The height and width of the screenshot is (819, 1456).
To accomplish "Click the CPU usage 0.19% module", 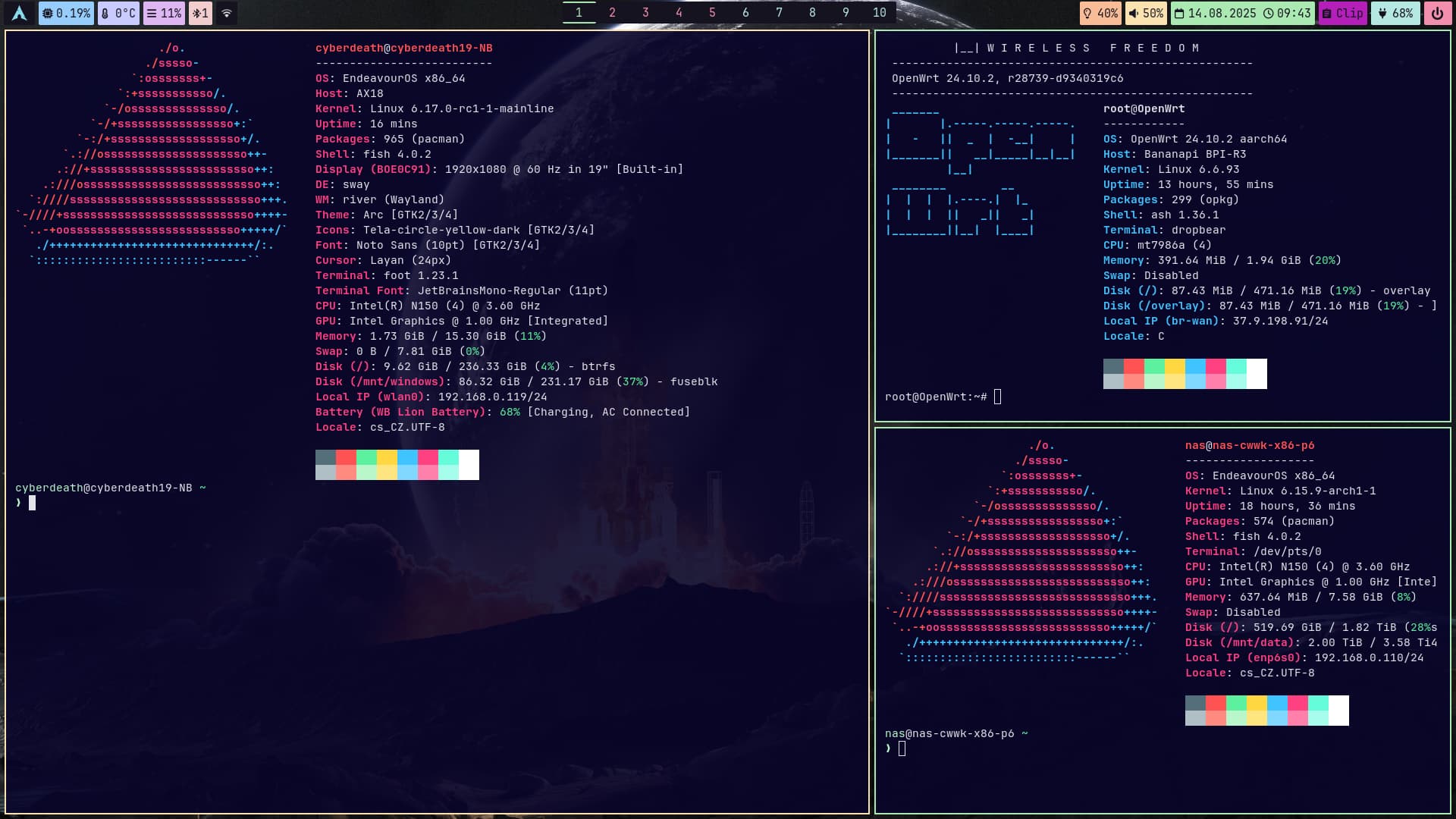I will click(x=66, y=13).
